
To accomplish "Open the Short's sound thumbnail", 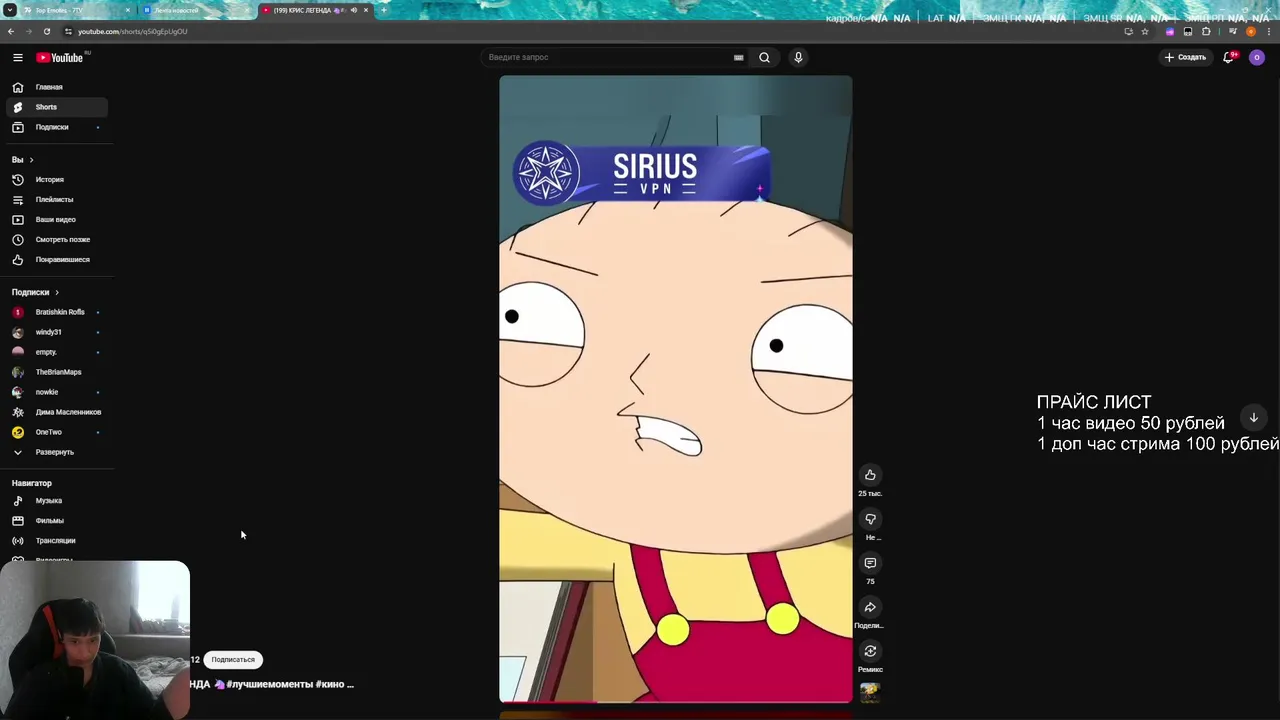I will pyautogui.click(x=870, y=692).
